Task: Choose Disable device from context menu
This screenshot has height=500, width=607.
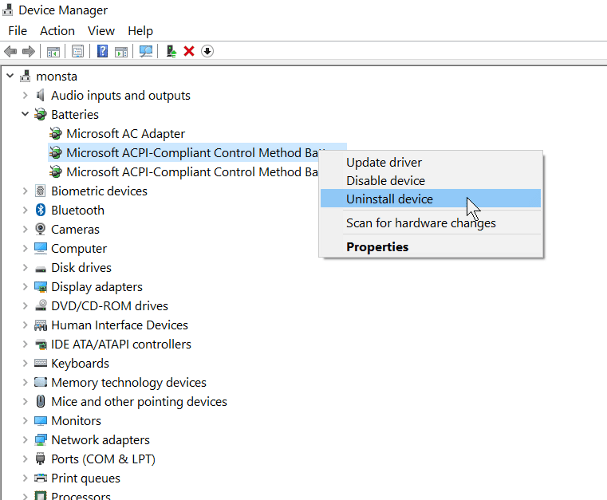Action: coord(430,181)
